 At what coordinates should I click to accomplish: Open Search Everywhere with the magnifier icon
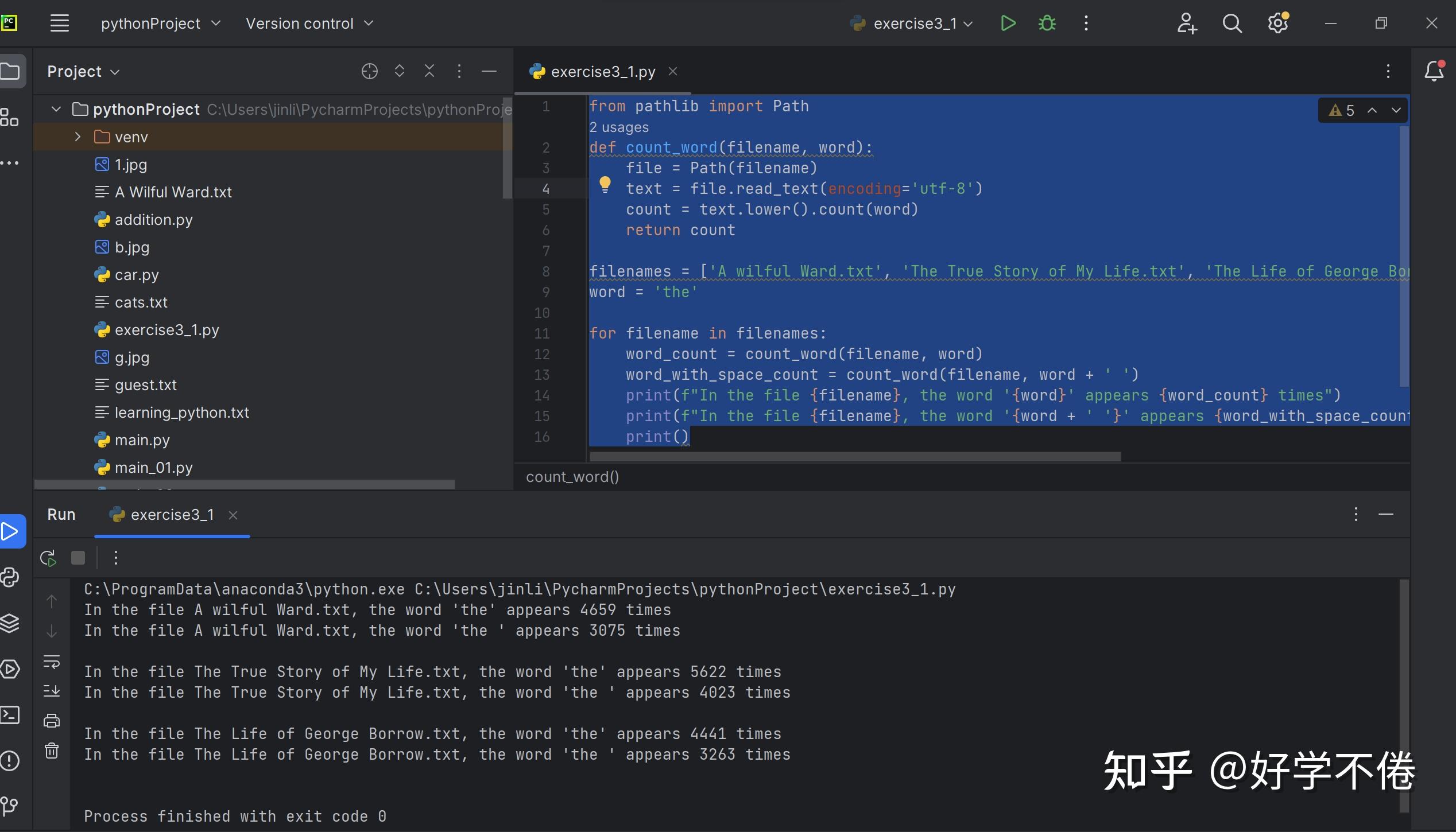click(1232, 23)
